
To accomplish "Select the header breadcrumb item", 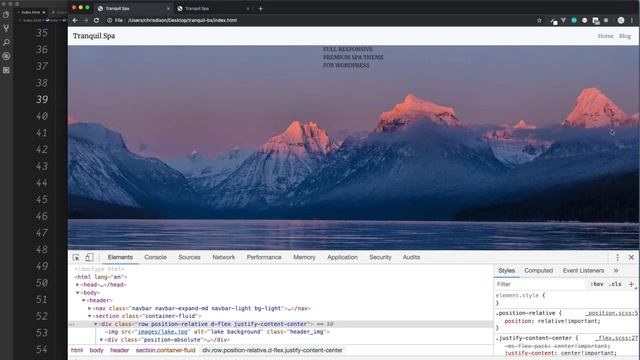I will (x=120, y=350).
